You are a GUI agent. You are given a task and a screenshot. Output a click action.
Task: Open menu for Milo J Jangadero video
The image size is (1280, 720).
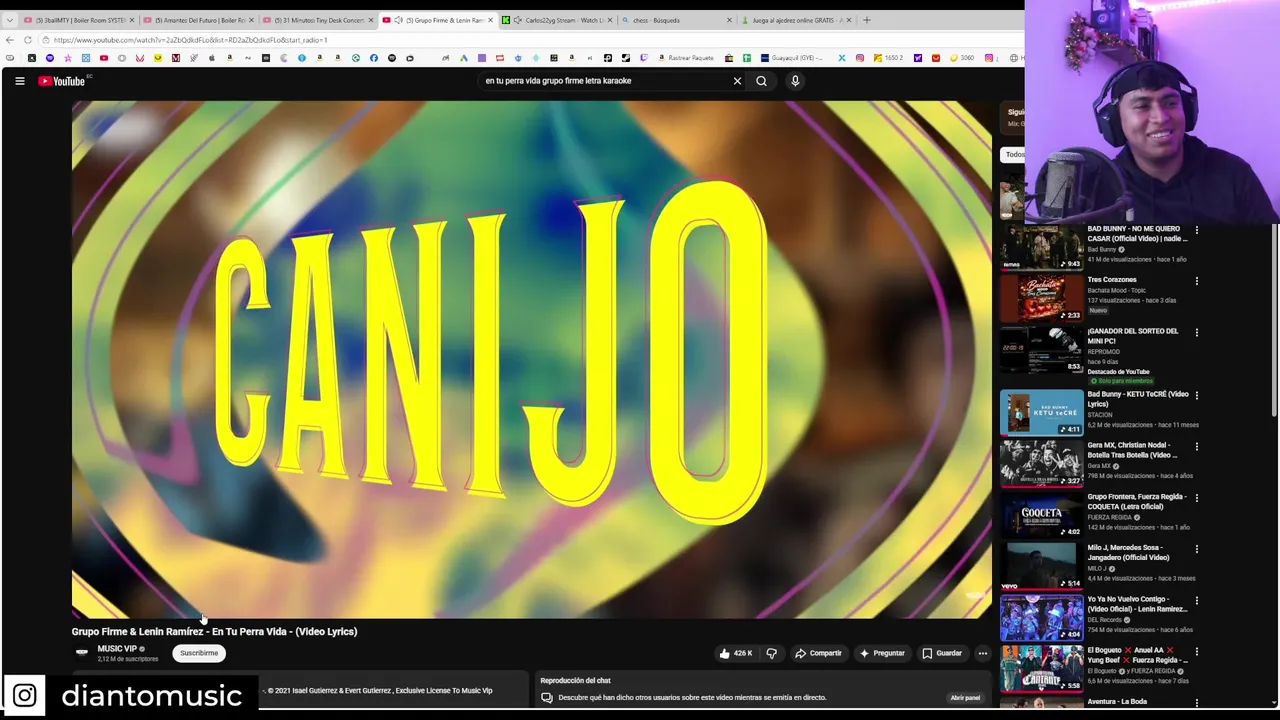click(x=1196, y=549)
